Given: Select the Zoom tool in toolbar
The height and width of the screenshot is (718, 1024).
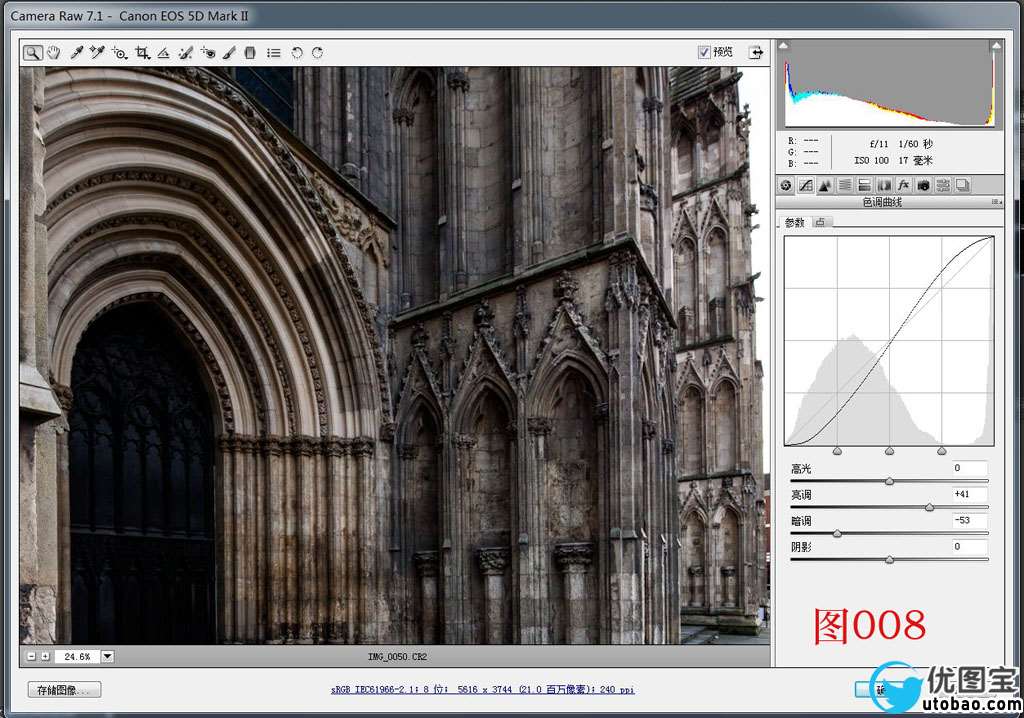Looking at the screenshot, I should [x=33, y=53].
